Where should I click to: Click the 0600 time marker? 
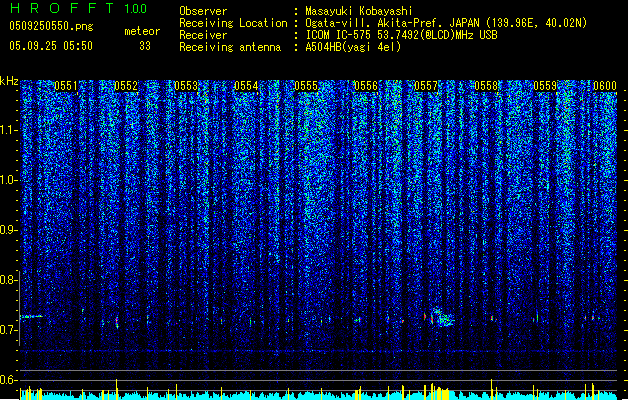(x=605, y=86)
